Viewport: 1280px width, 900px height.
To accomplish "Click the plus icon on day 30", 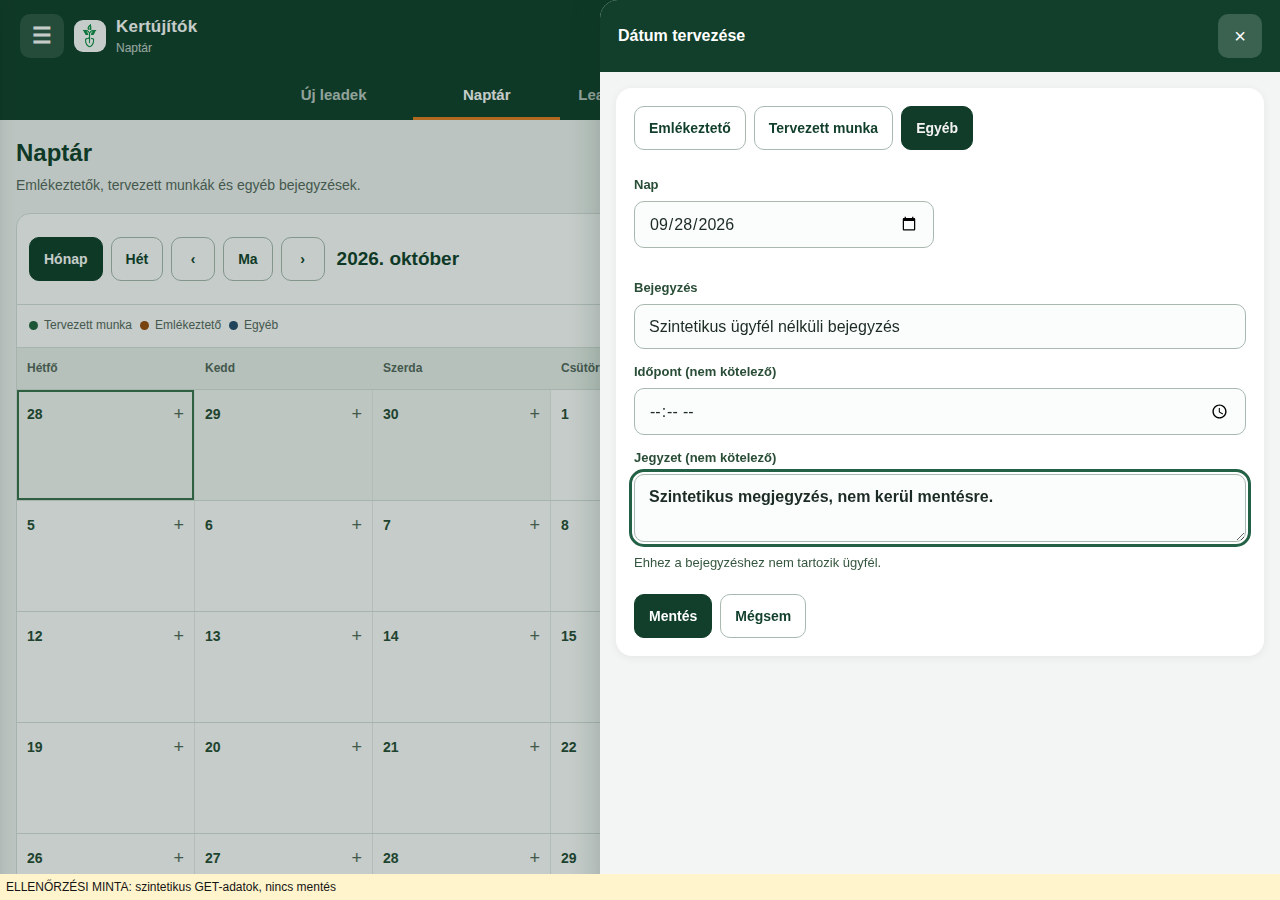I will tap(535, 413).
